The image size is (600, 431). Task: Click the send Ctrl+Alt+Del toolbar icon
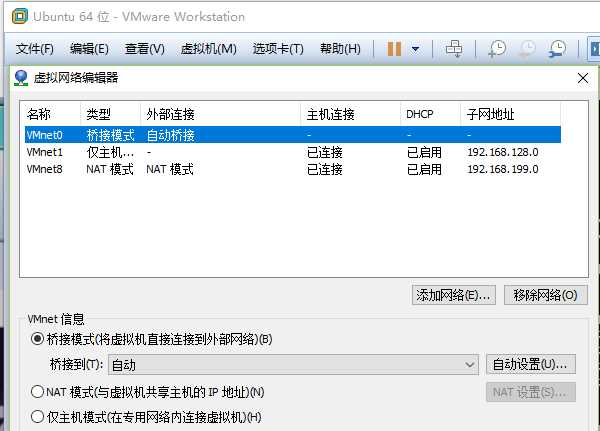point(454,49)
